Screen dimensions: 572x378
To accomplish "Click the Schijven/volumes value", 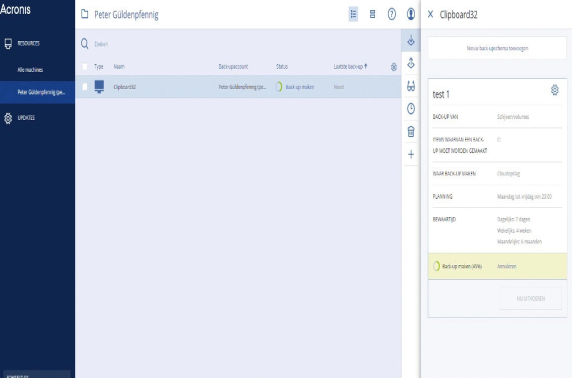I will click(513, 117).
